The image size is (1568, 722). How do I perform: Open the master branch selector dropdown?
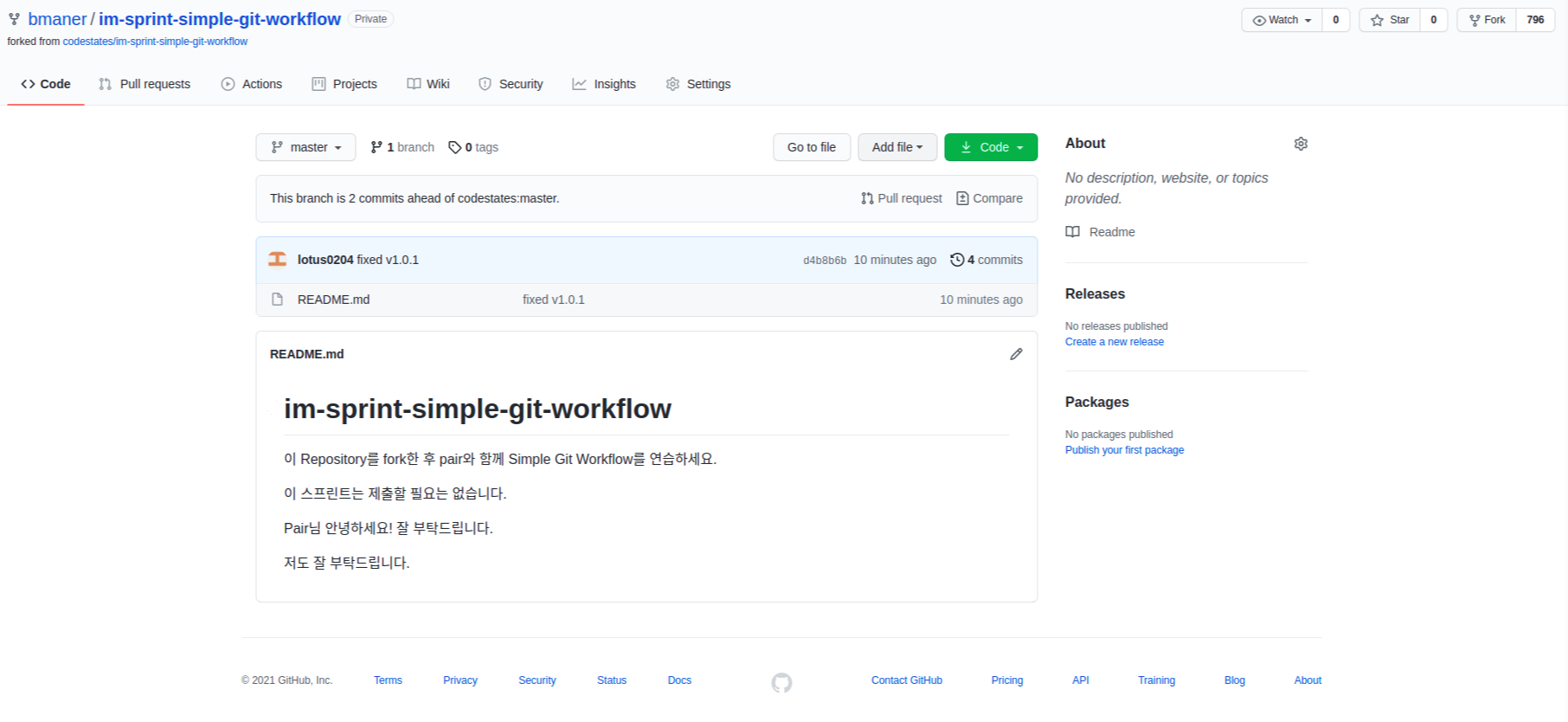pyautogui.click(x=306, y=147)
